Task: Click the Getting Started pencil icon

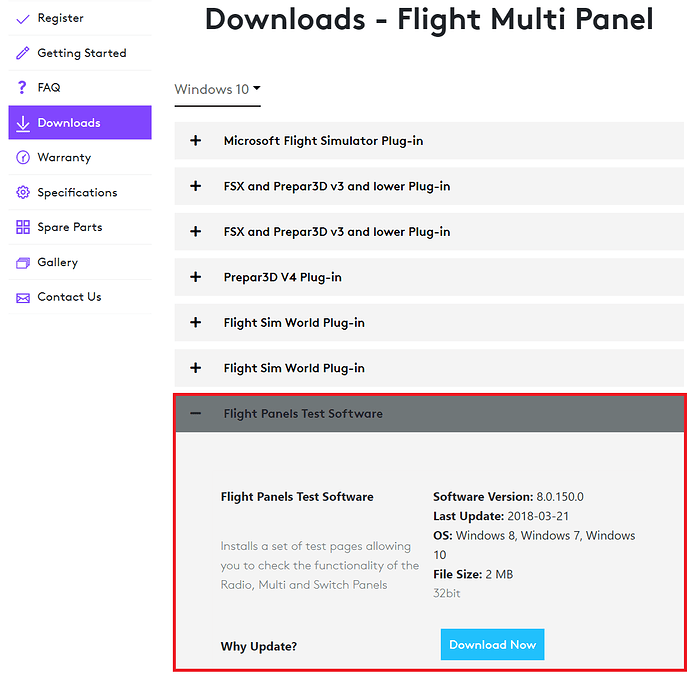Action: click(22, 53)
